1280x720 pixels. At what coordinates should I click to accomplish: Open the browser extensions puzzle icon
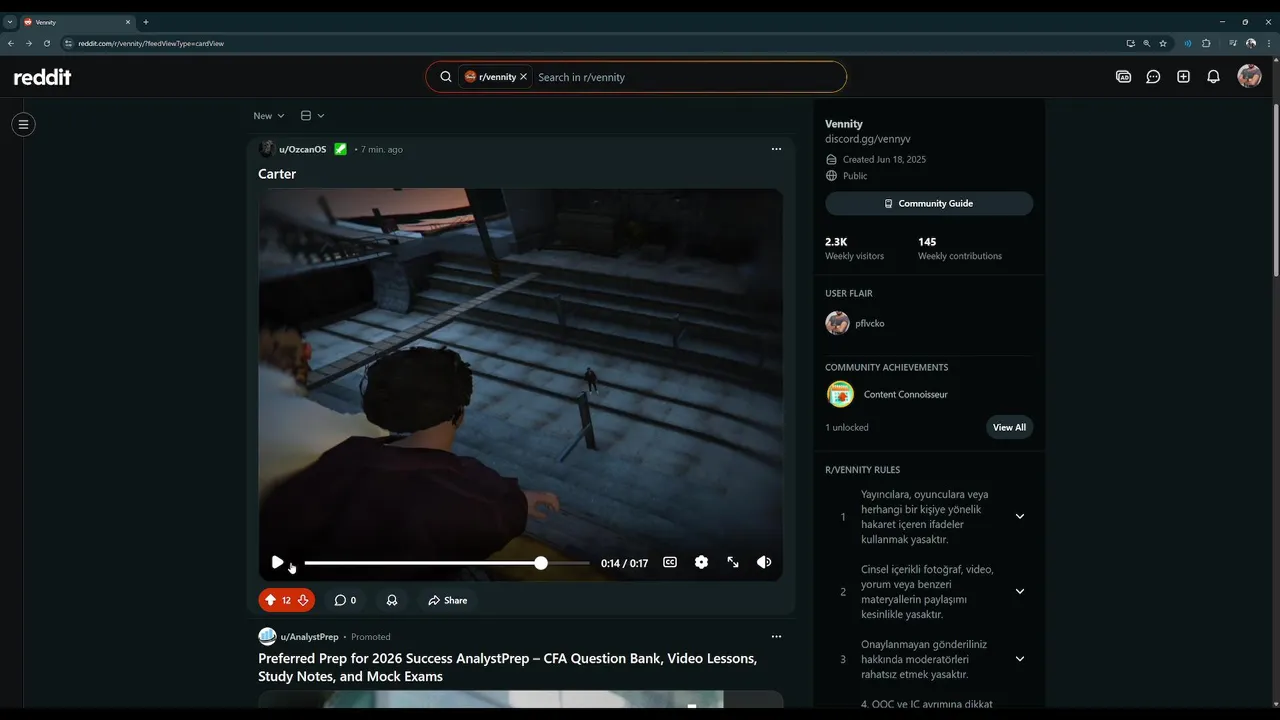[x=1206, y=43]
